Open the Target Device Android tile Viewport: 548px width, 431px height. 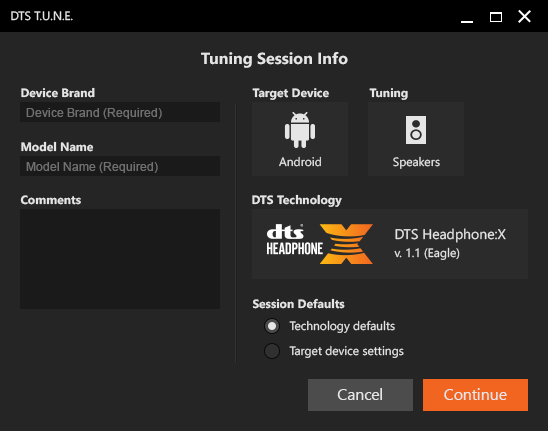(x=300, y=139)
